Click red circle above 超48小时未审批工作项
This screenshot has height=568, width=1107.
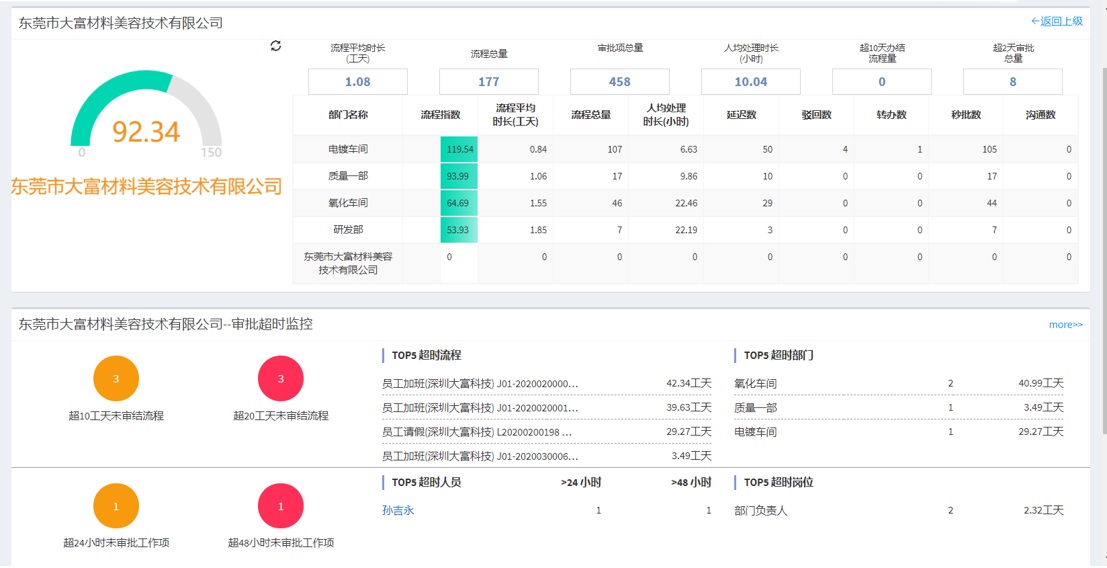pos(280,507)
